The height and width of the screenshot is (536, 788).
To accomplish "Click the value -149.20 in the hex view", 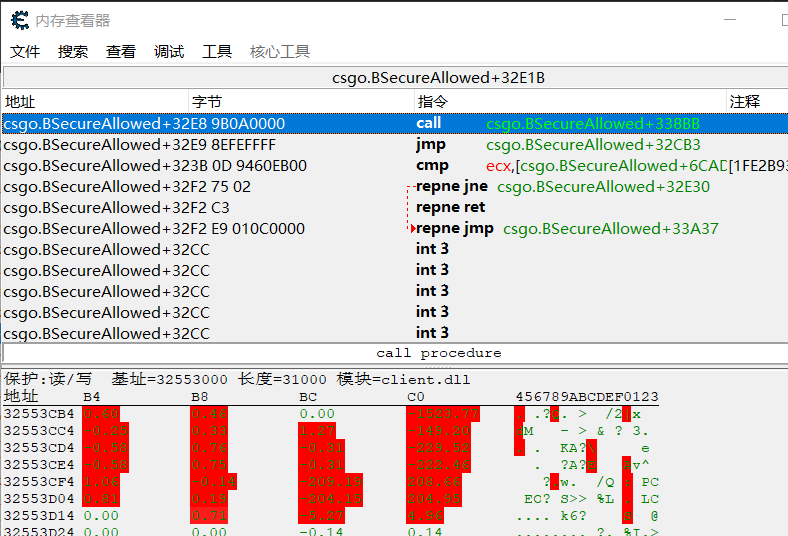I will click(438, 431).
